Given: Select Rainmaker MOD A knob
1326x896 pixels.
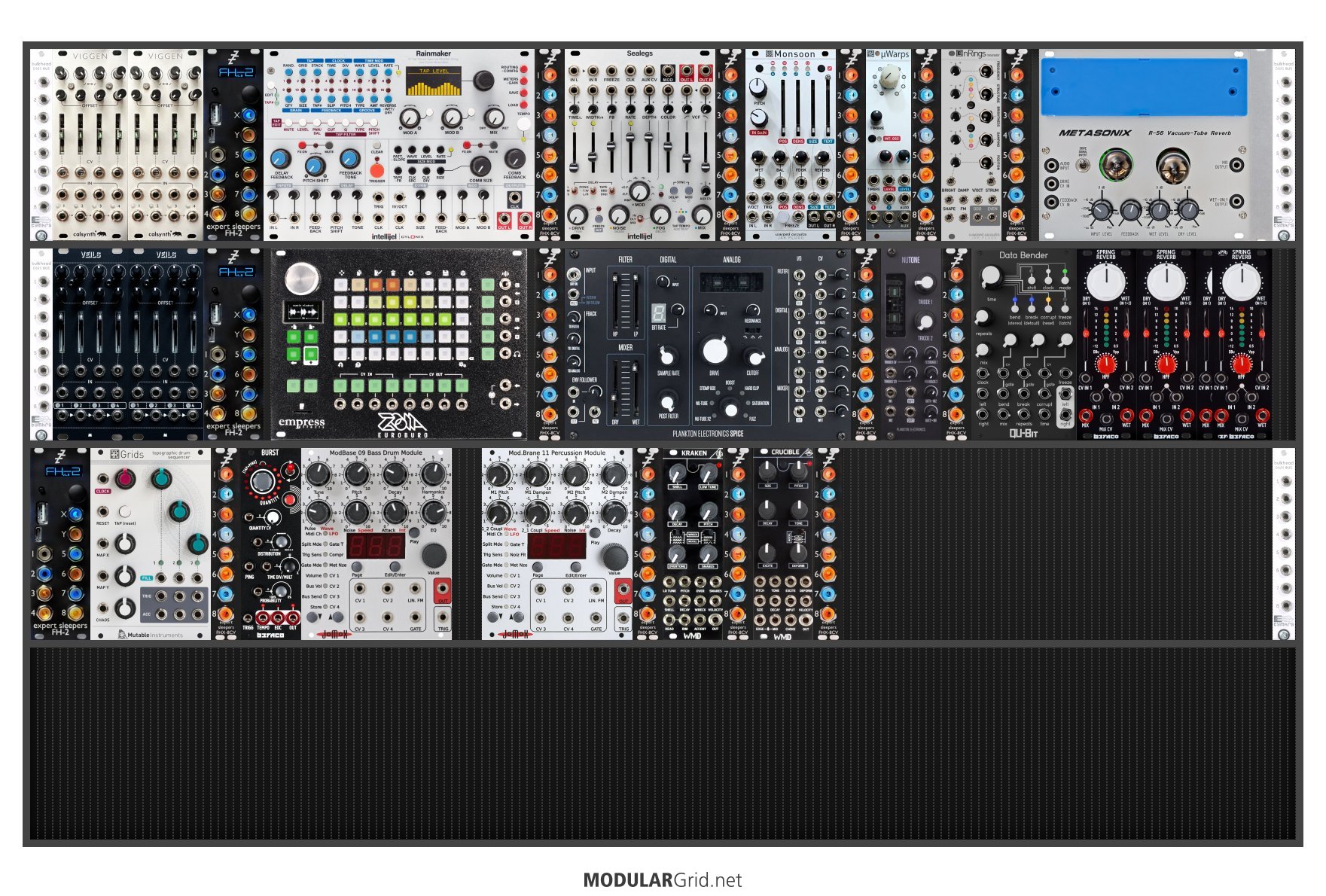Looking at the screenshot, I should click(410, 118).
